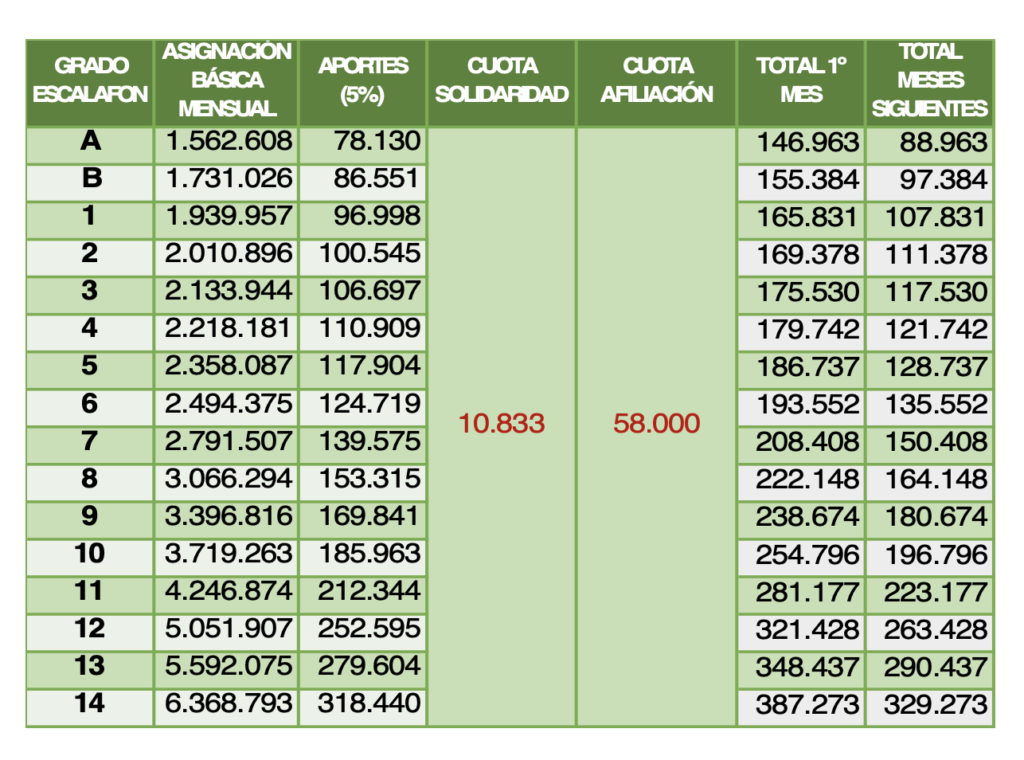Click the GRADO ESCALAFON column header

pyautogui.click(x=90, y=80)
